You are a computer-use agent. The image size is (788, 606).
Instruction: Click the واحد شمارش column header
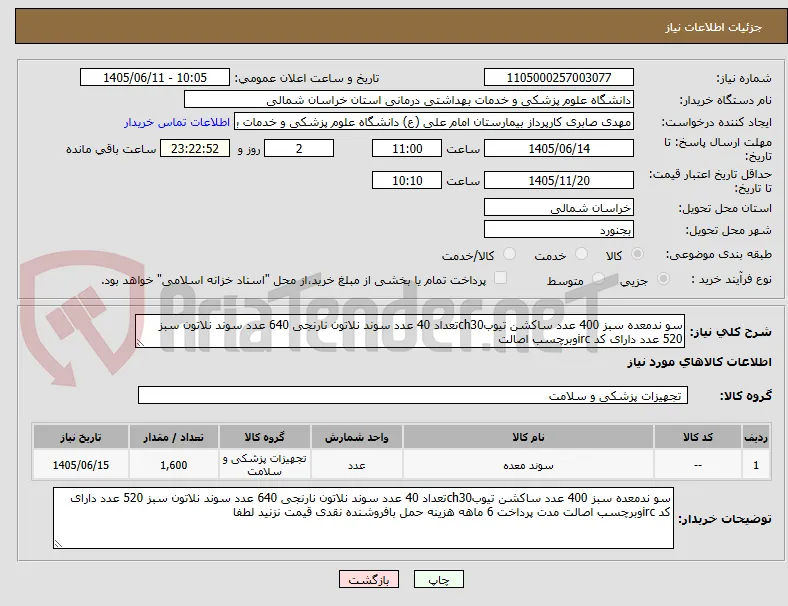(356, 437)
